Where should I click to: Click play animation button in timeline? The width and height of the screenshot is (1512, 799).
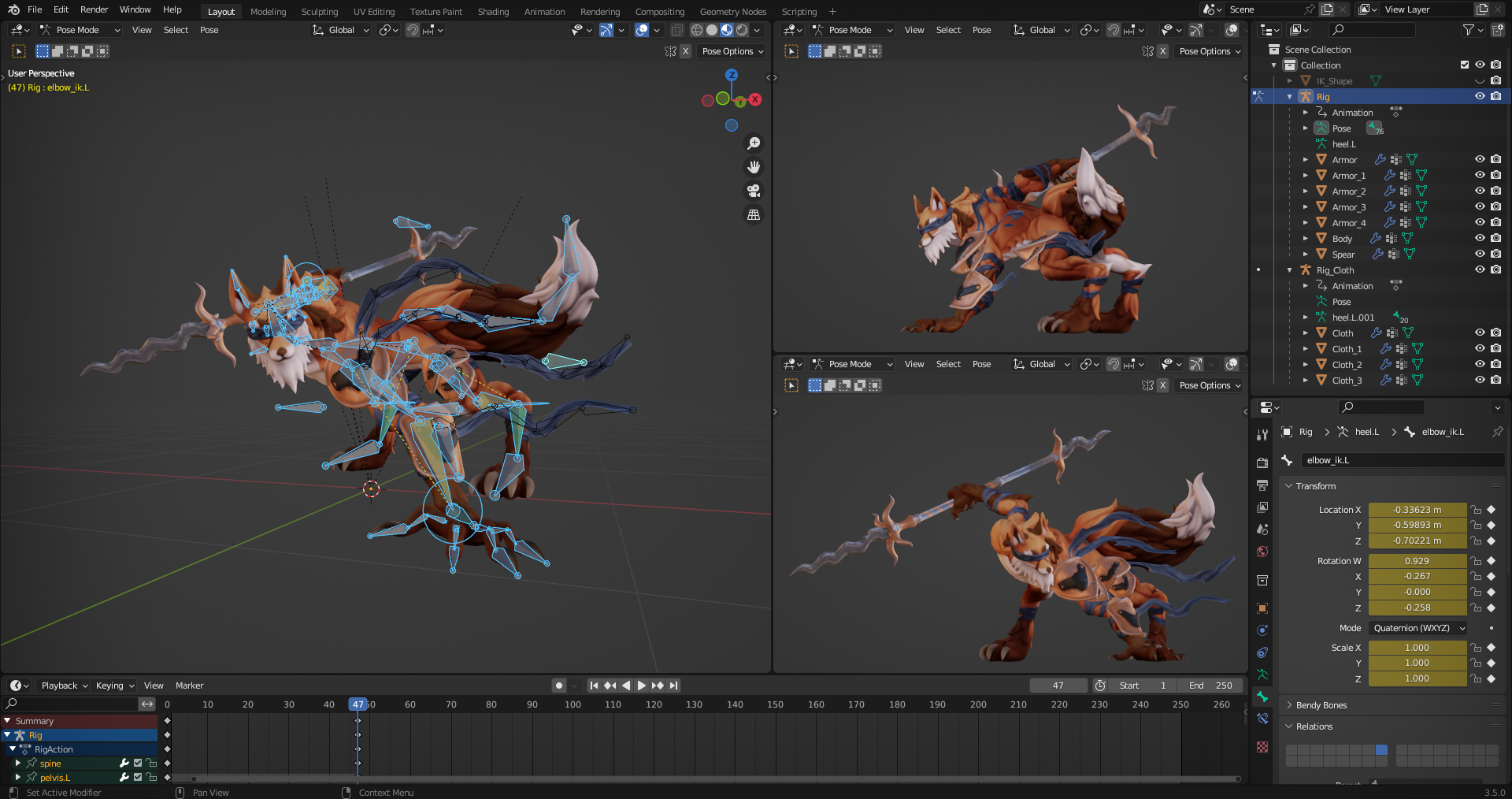642,686
